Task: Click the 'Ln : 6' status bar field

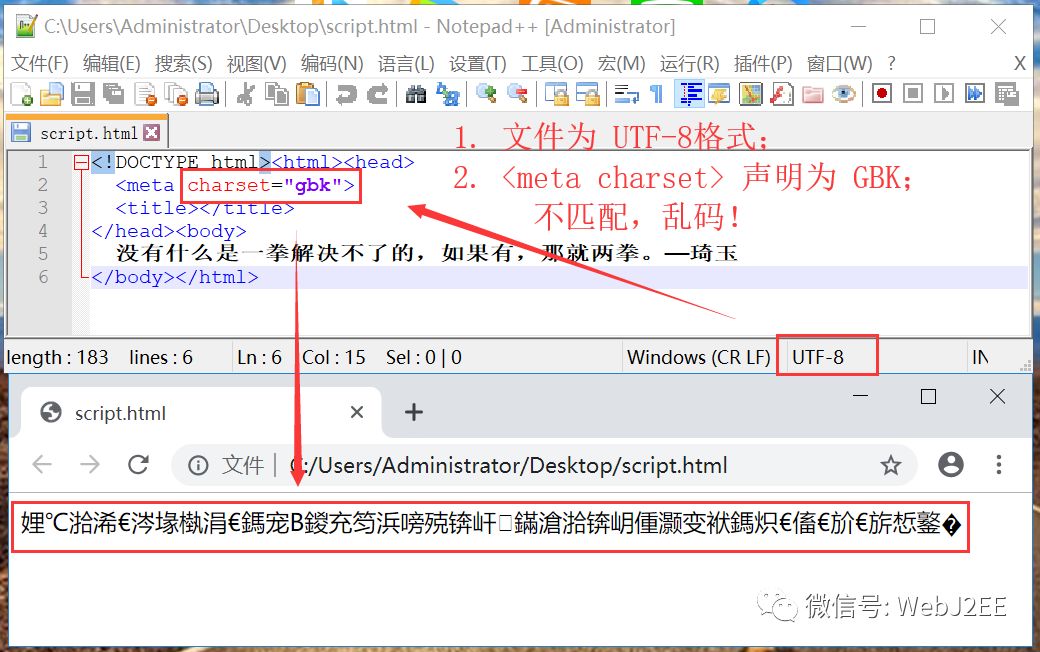Action: [x=259, y=358]
